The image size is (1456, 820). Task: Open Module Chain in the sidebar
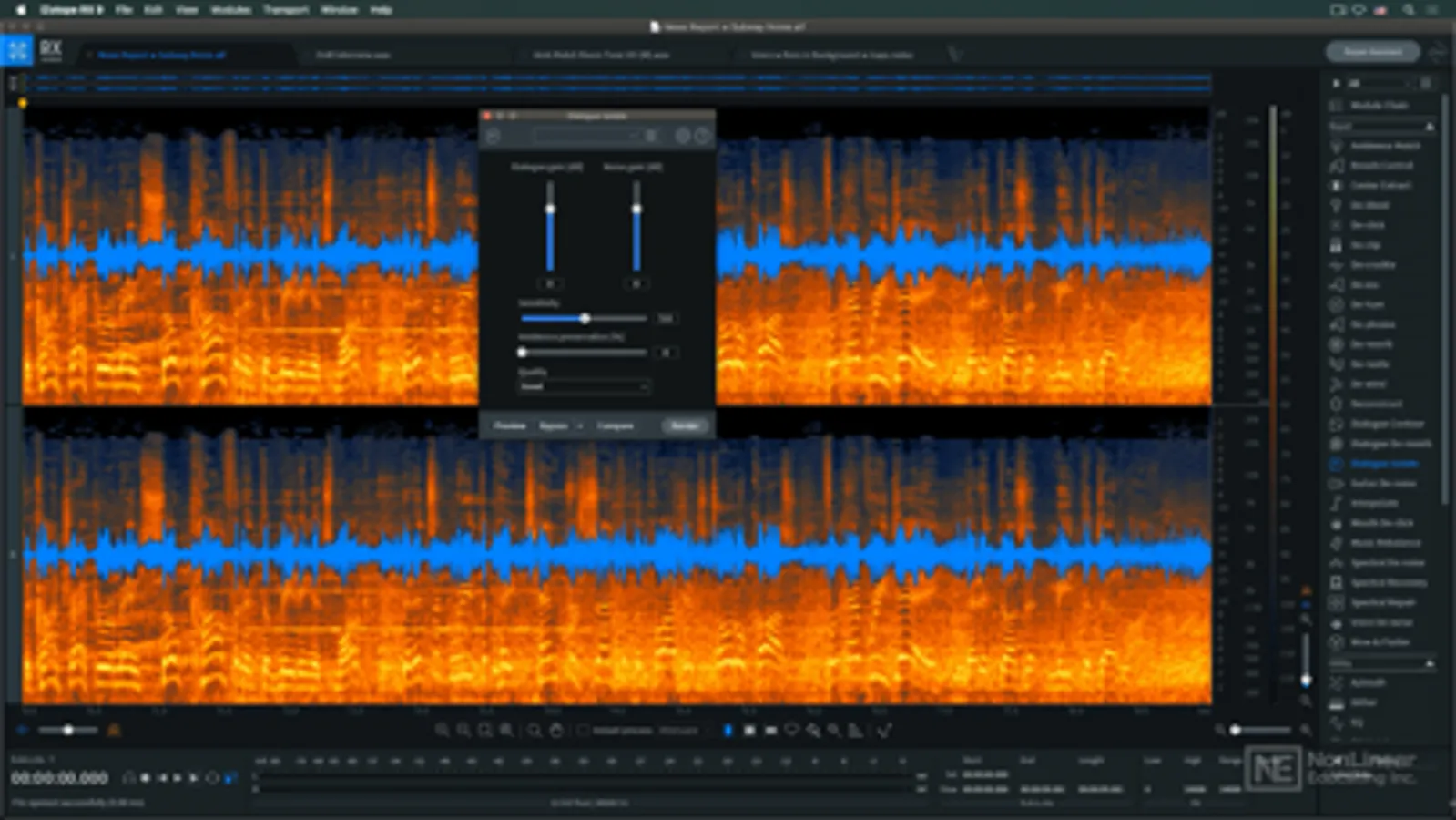pyautogui.click(x=1379, y=106)
